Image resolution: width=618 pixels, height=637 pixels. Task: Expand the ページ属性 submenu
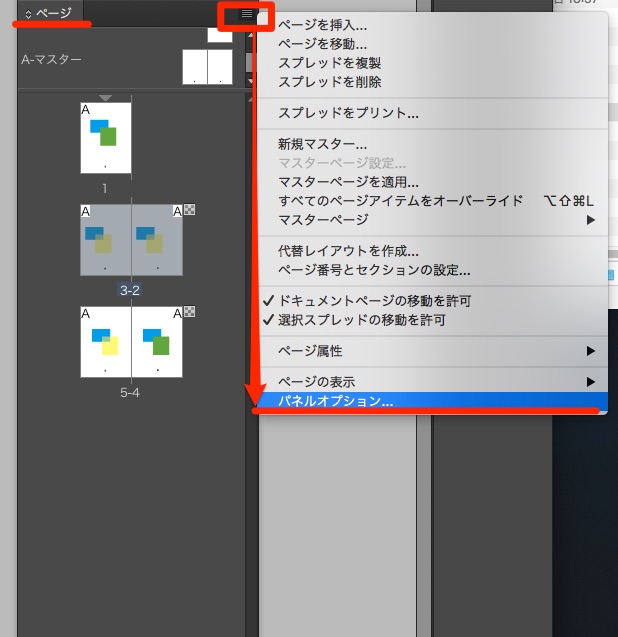pos(433,351)
